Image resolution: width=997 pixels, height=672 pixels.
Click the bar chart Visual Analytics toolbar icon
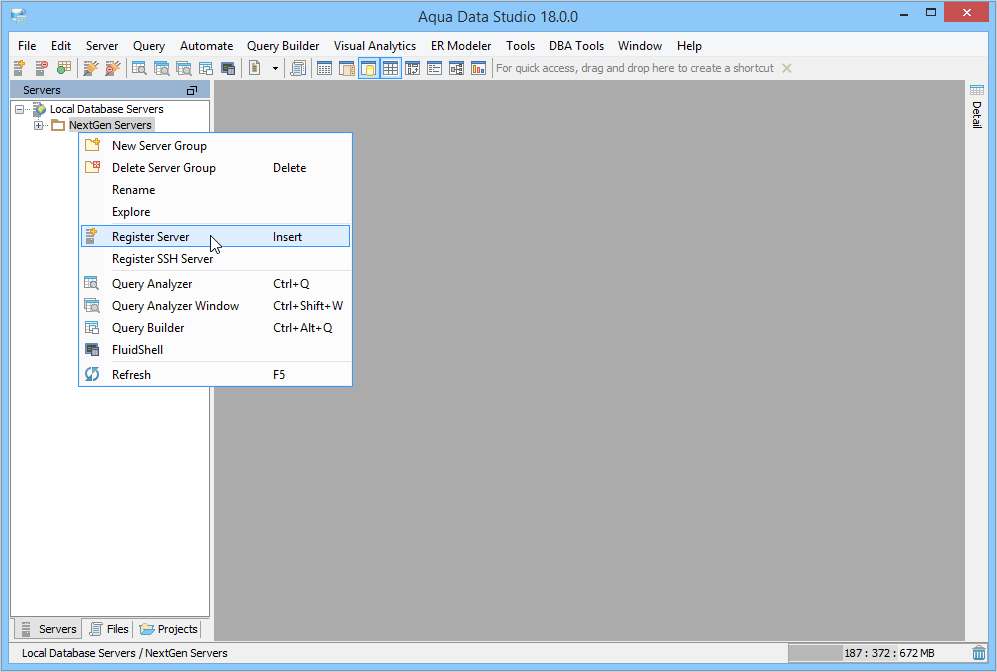coord(479,68)
